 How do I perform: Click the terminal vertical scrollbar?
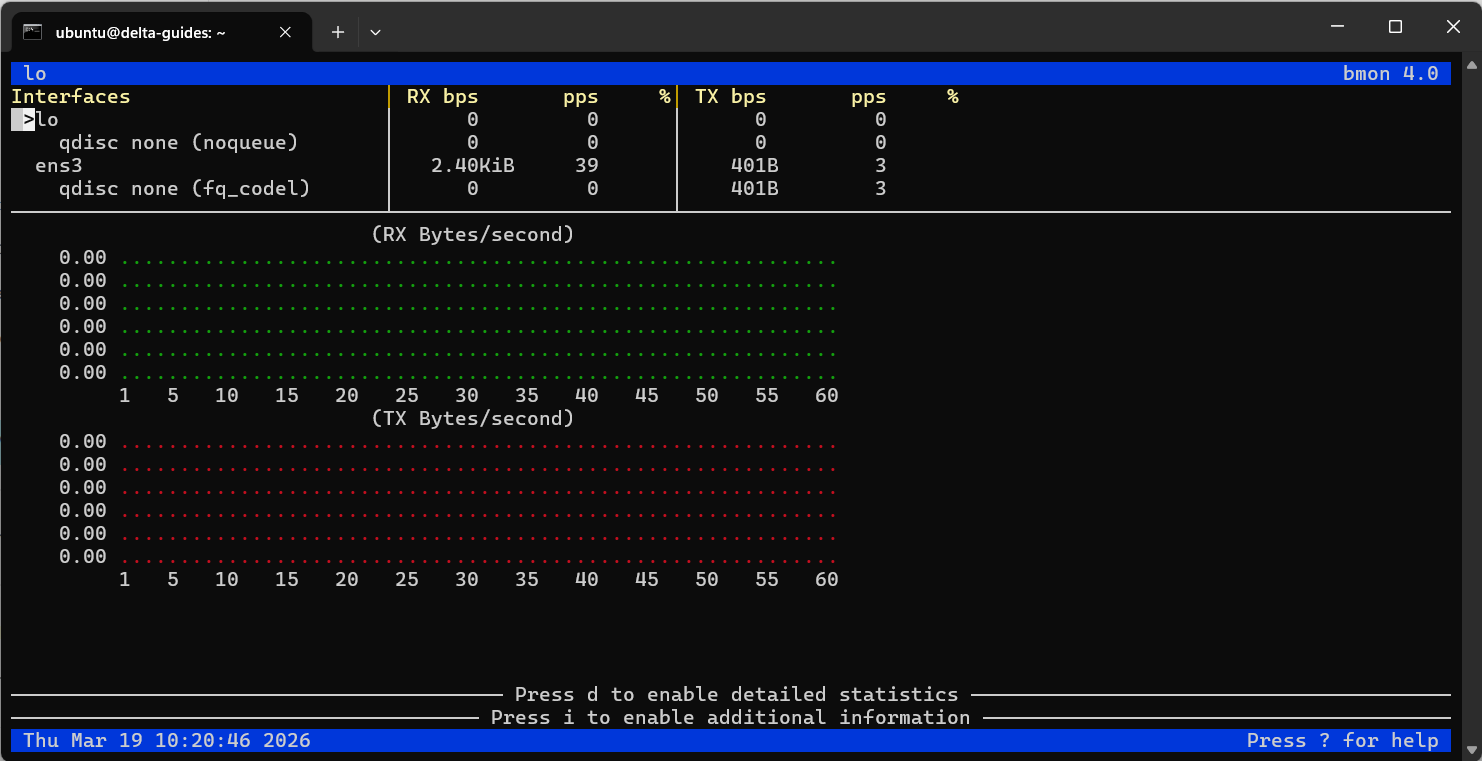coord(1470,400)
